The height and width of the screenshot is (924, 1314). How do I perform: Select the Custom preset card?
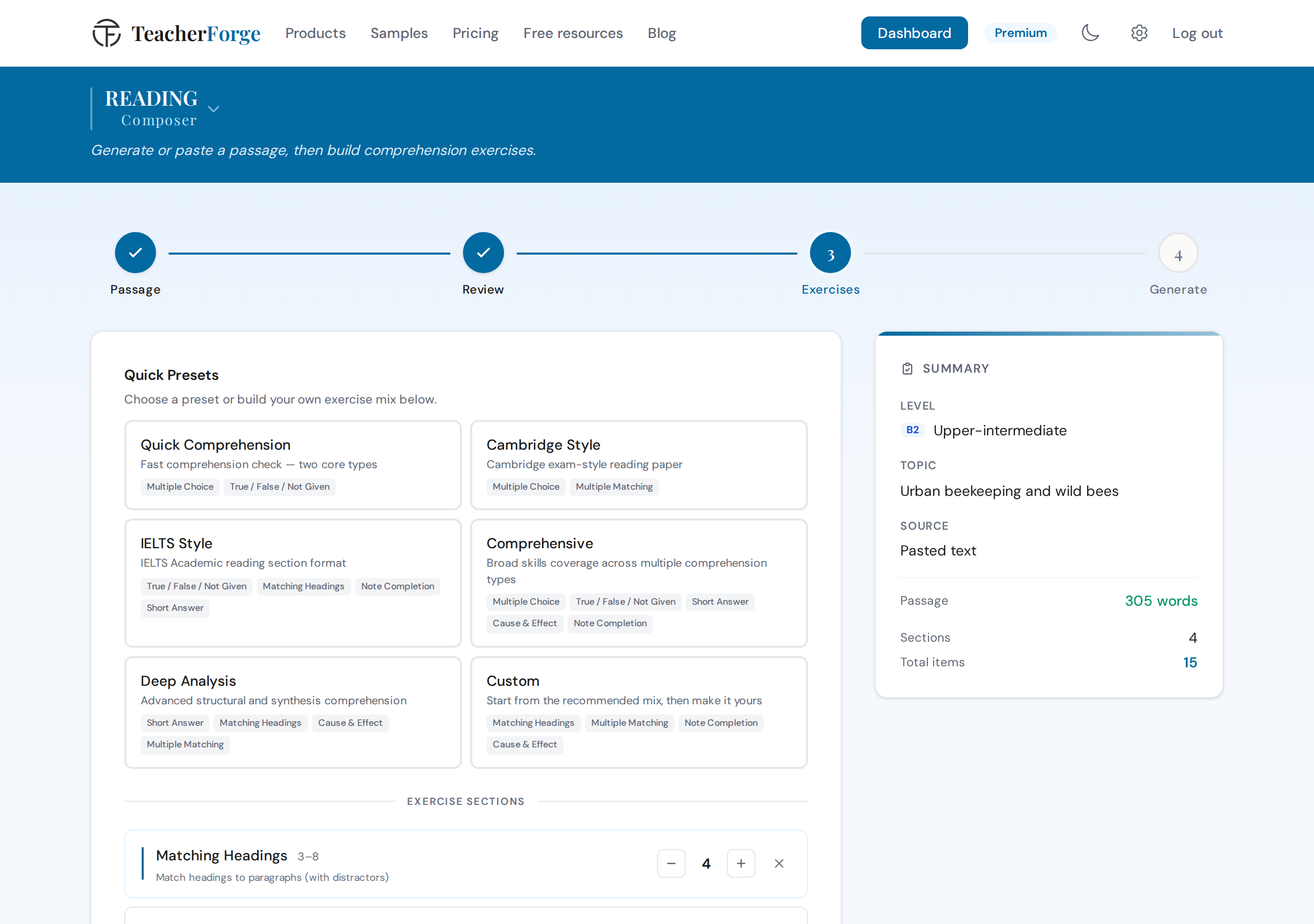[639, 712]
